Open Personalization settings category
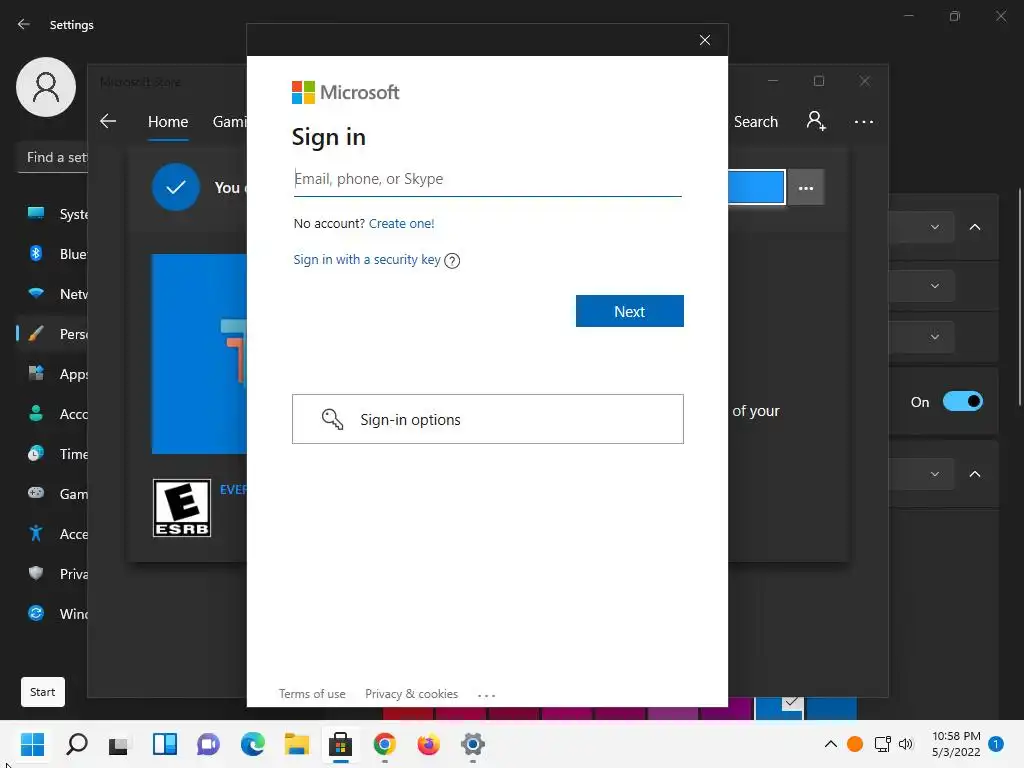Screen dimensions: 1024x768 click(x=52, y=334)
